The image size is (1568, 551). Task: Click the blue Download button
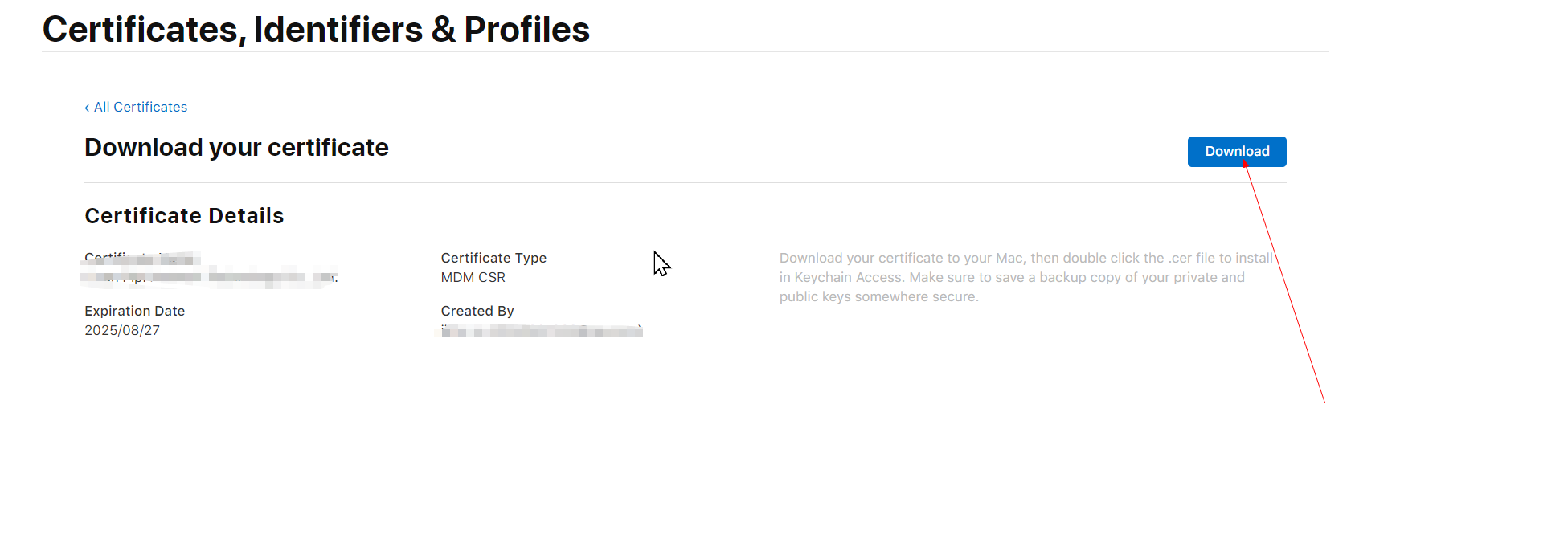1237,152
